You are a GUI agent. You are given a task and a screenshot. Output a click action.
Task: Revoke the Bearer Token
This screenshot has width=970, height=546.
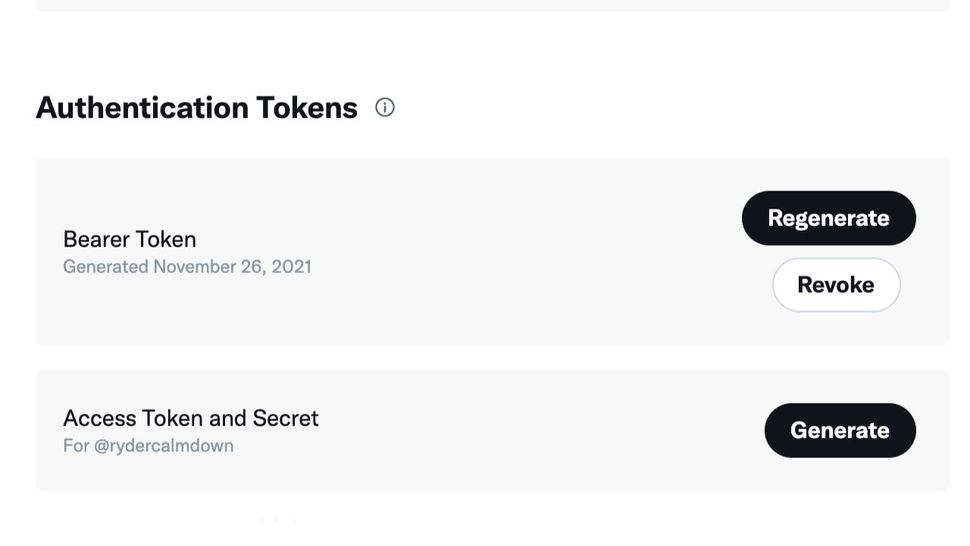[x=836, y=285]
